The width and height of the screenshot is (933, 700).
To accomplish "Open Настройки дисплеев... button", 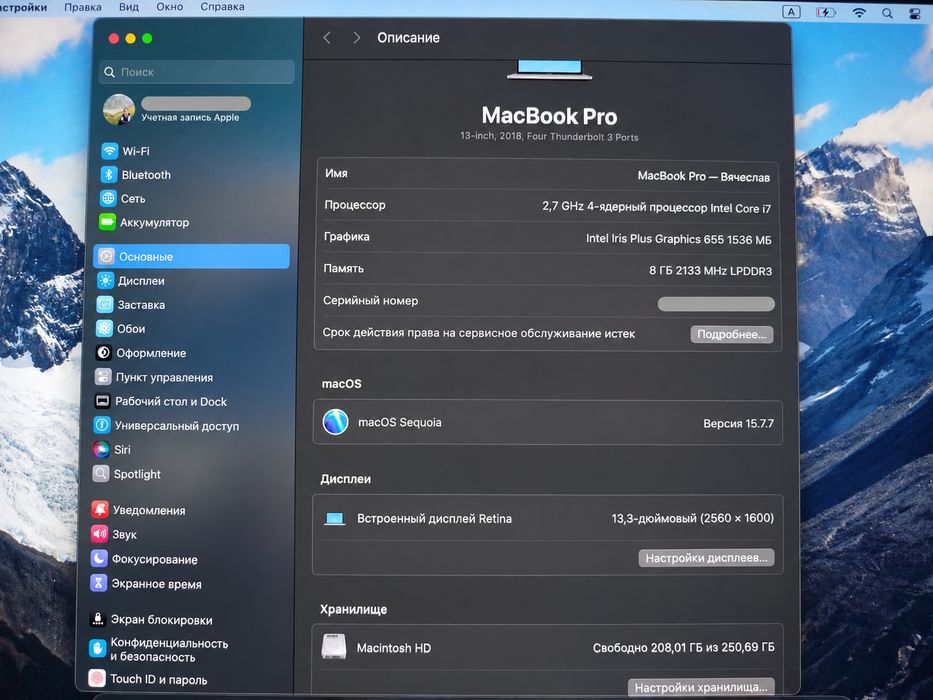I will 706,558.
